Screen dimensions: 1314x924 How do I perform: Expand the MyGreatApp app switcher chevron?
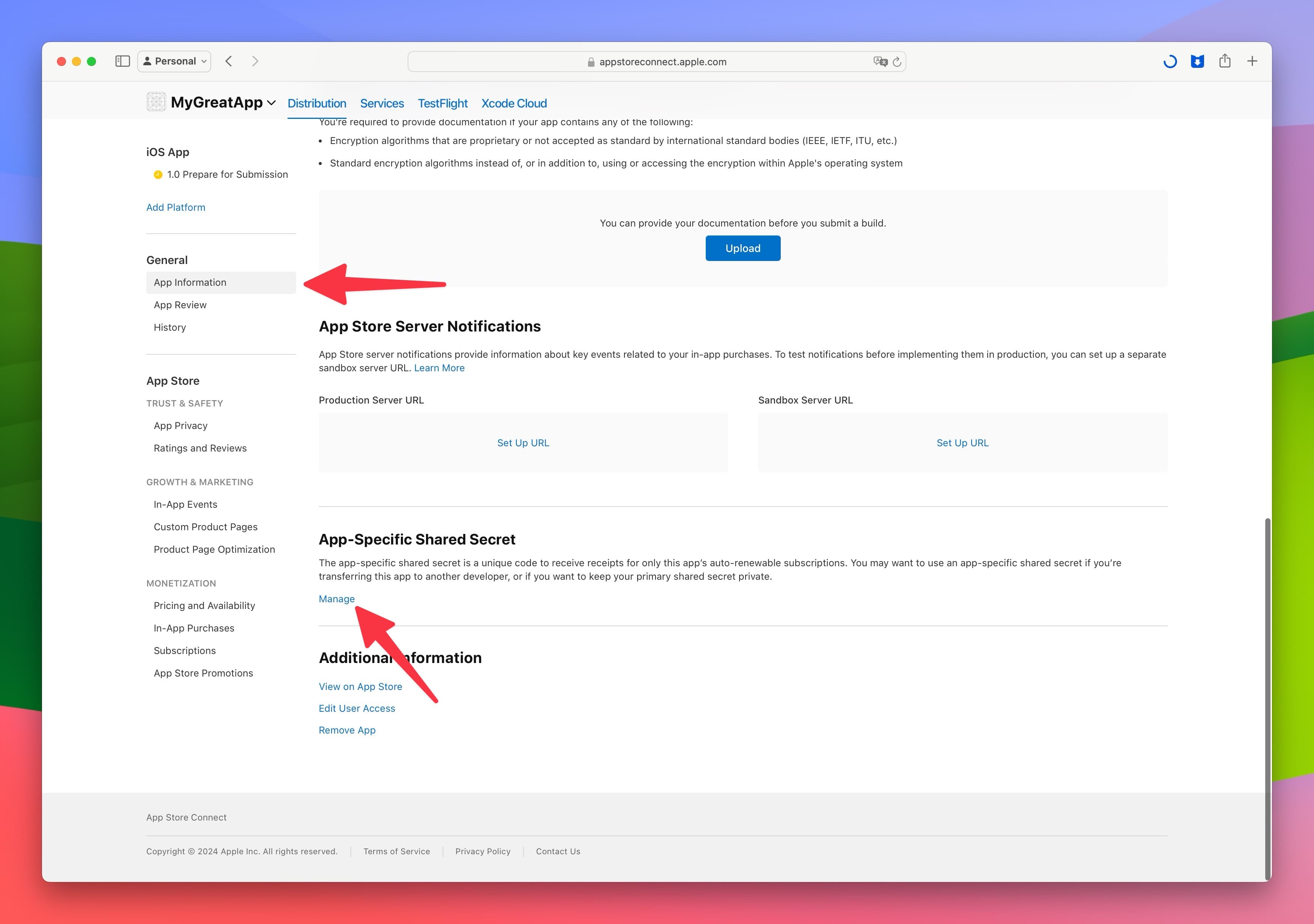(271, 103)
